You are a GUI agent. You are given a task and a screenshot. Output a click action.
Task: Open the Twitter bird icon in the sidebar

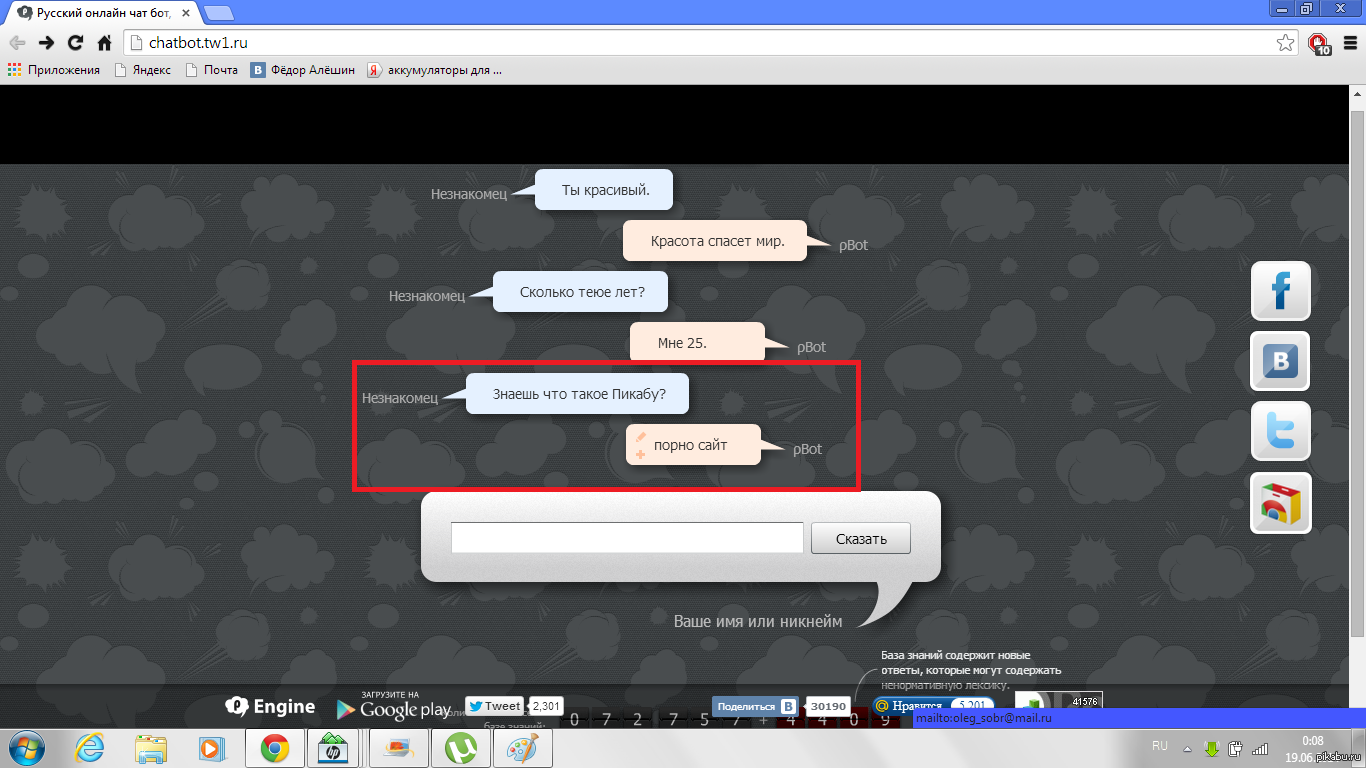[1280, 432]
